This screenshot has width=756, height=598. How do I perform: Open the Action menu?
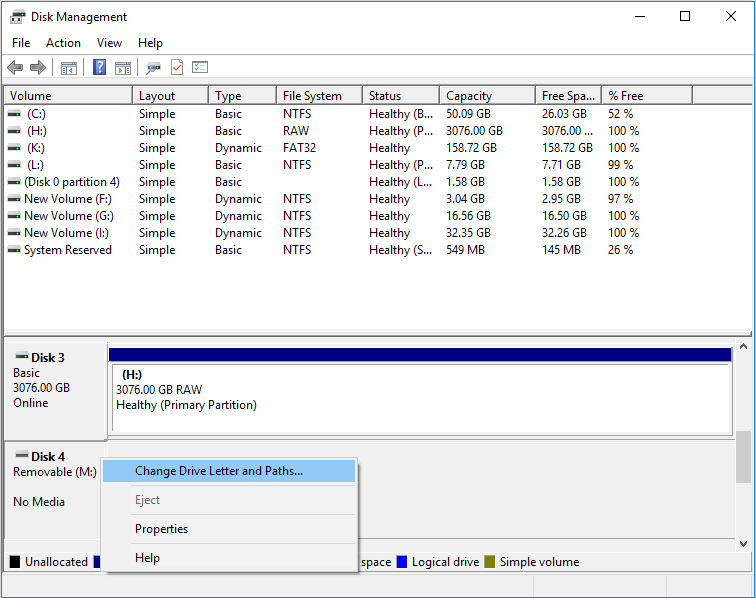click(63, 43)
